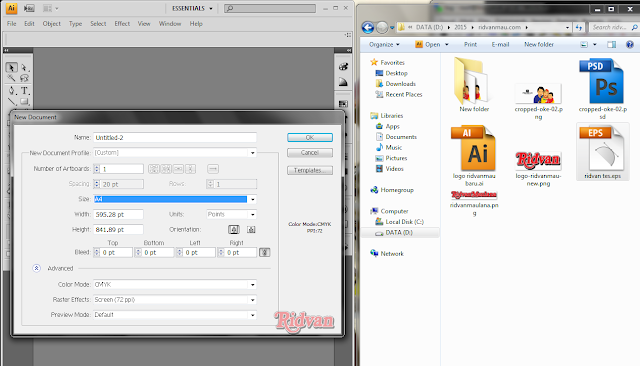Click the Height field showing 841.89 pt

pyautogui.click(x=118, y=230)
